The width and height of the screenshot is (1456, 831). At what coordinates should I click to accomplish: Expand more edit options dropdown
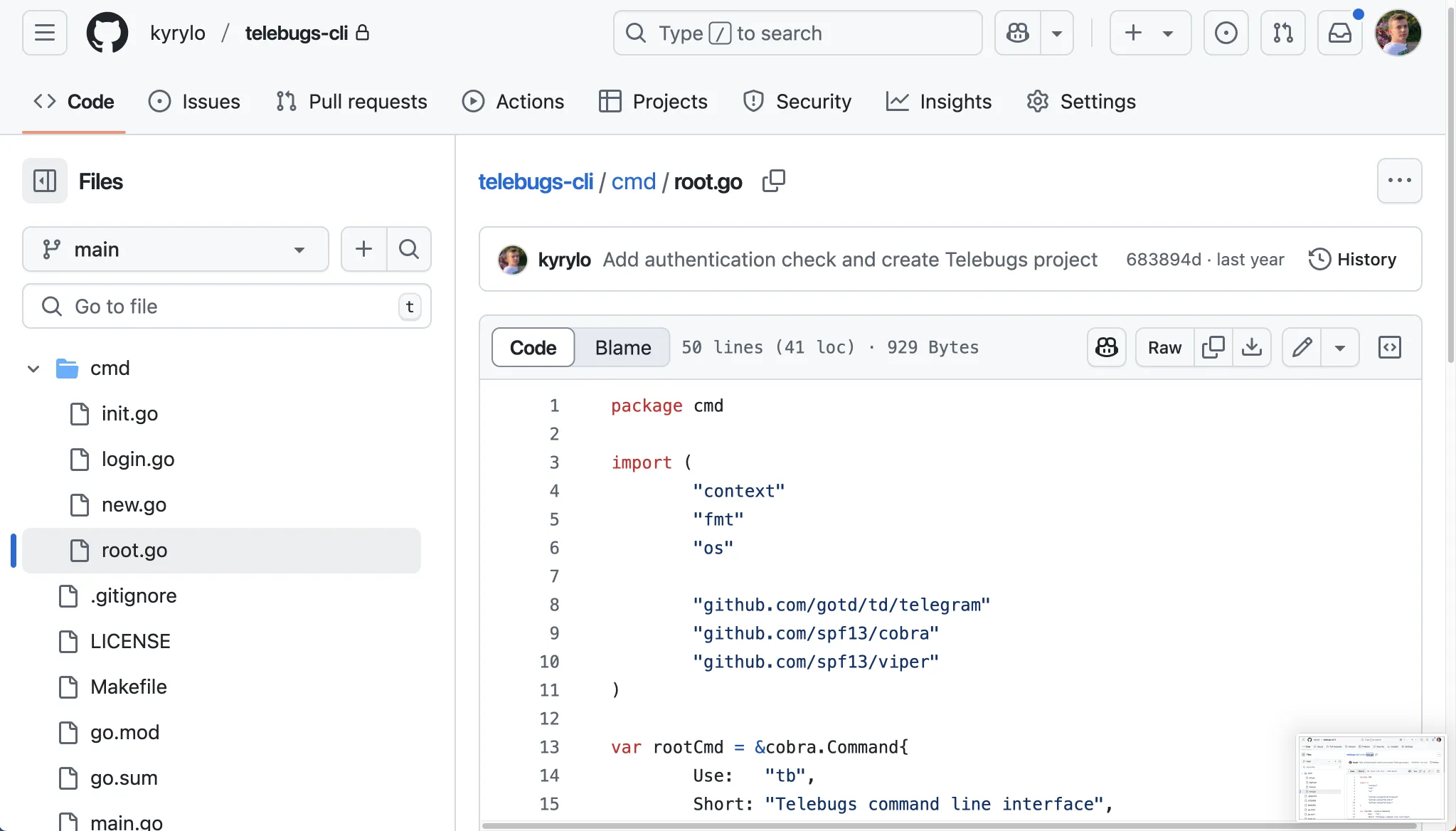pos(1340,347)
